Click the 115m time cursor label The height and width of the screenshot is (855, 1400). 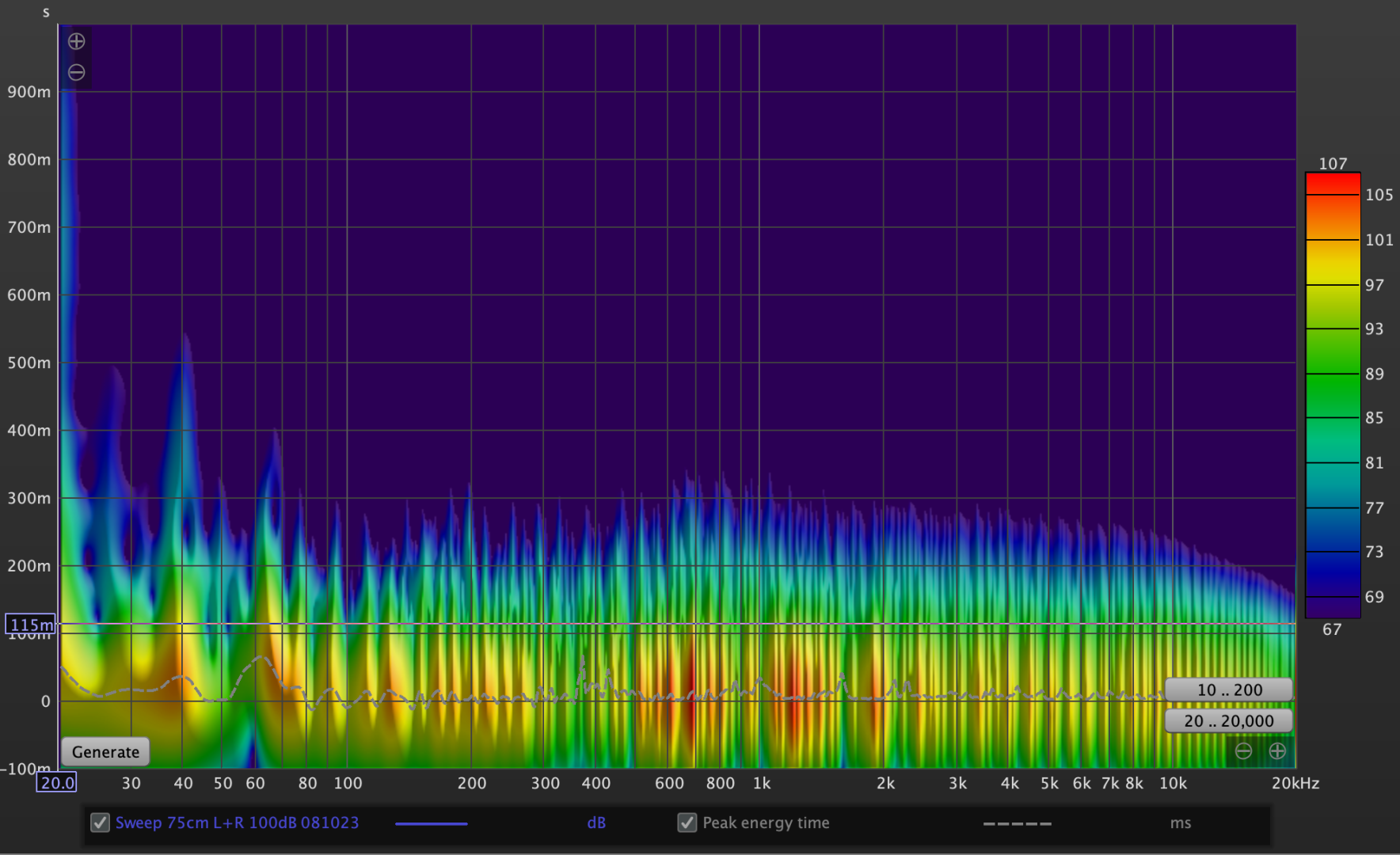tap(31, 625)
